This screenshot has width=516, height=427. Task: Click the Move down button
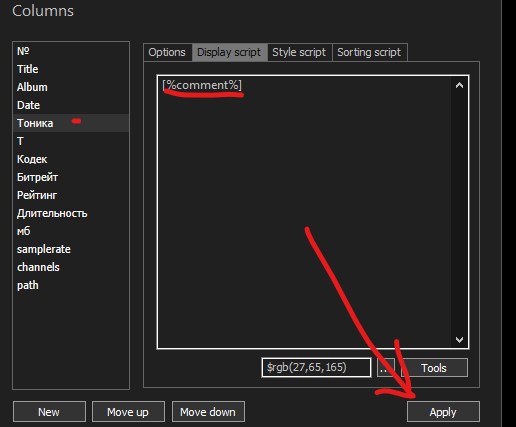208,412
